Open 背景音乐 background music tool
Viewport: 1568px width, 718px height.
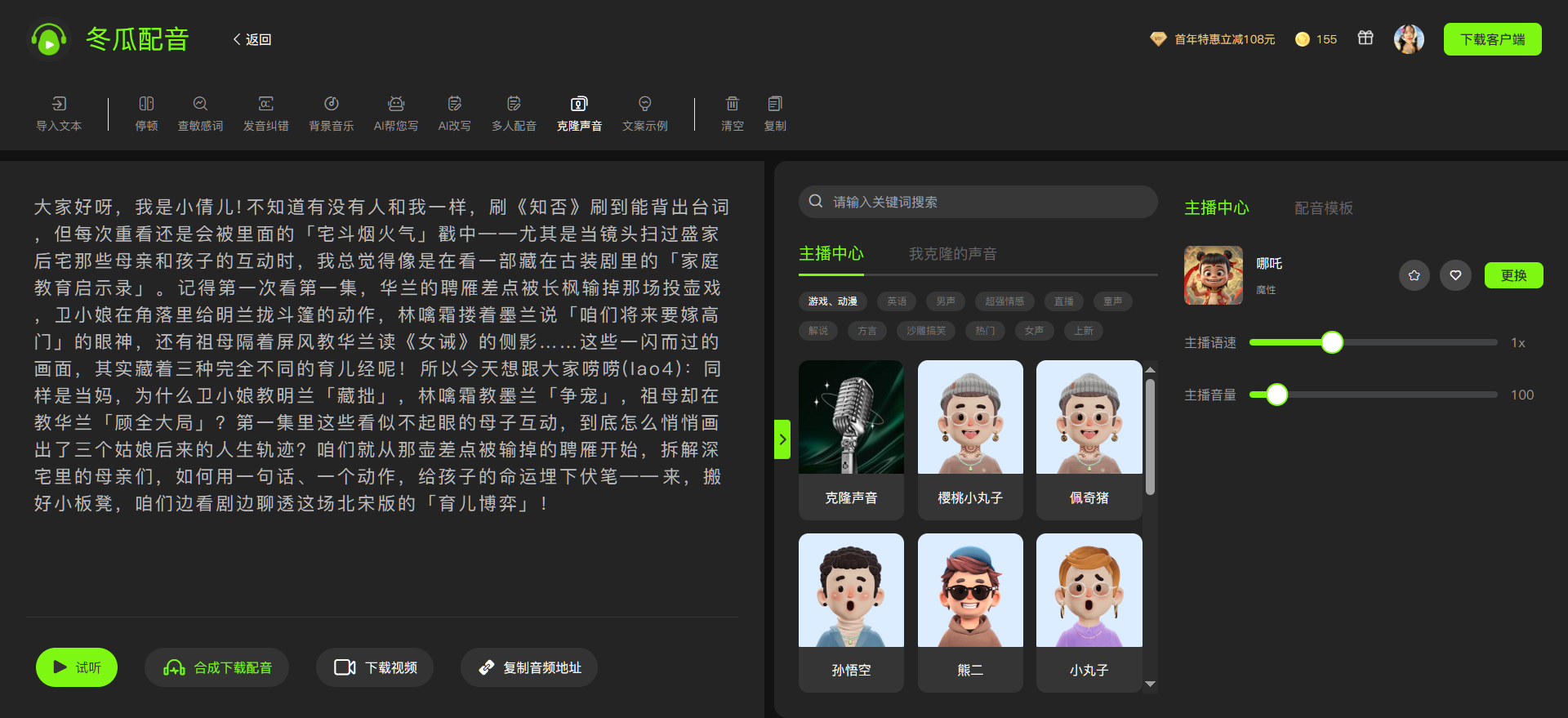pos(331,114)
